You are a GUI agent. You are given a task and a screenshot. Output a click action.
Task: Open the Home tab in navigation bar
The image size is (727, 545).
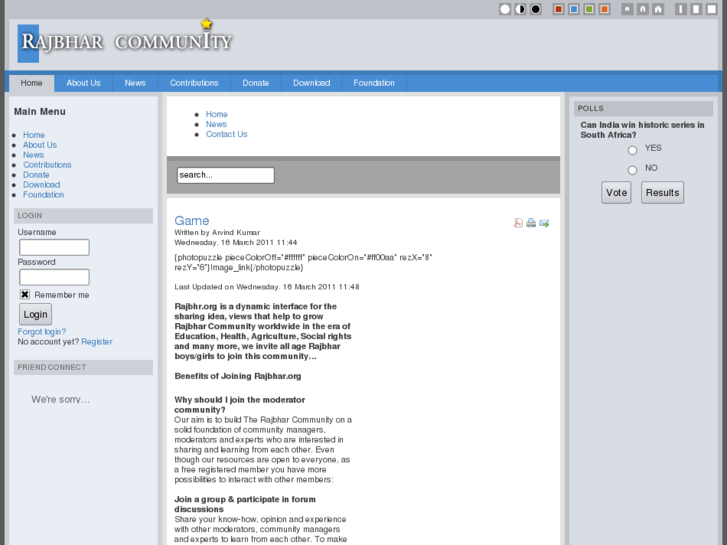click(32, 83)
